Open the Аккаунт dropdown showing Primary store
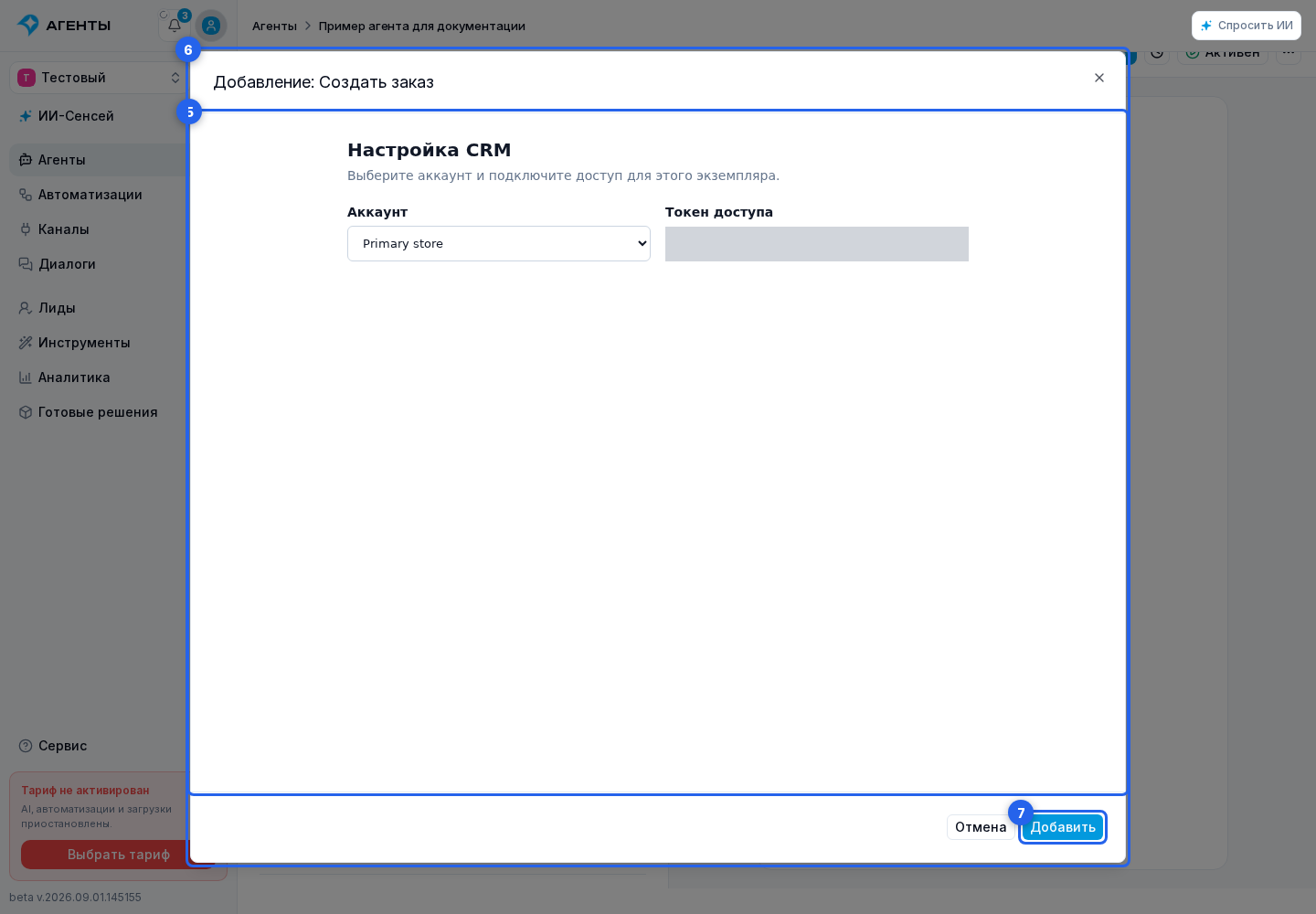This screenshot has width=1316, height=914. (x=499, y=244)
